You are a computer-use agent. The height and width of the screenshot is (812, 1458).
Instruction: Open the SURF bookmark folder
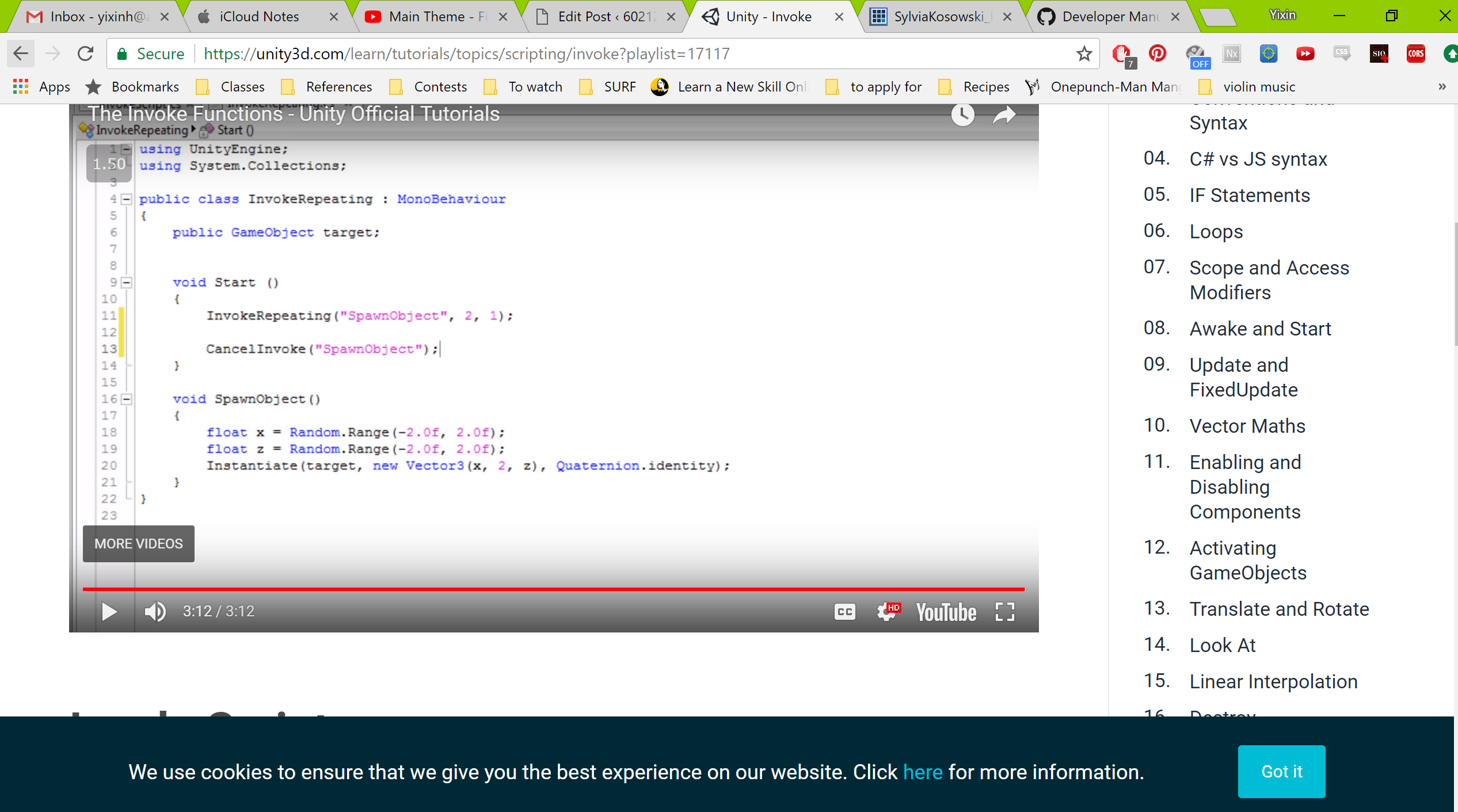608,87
